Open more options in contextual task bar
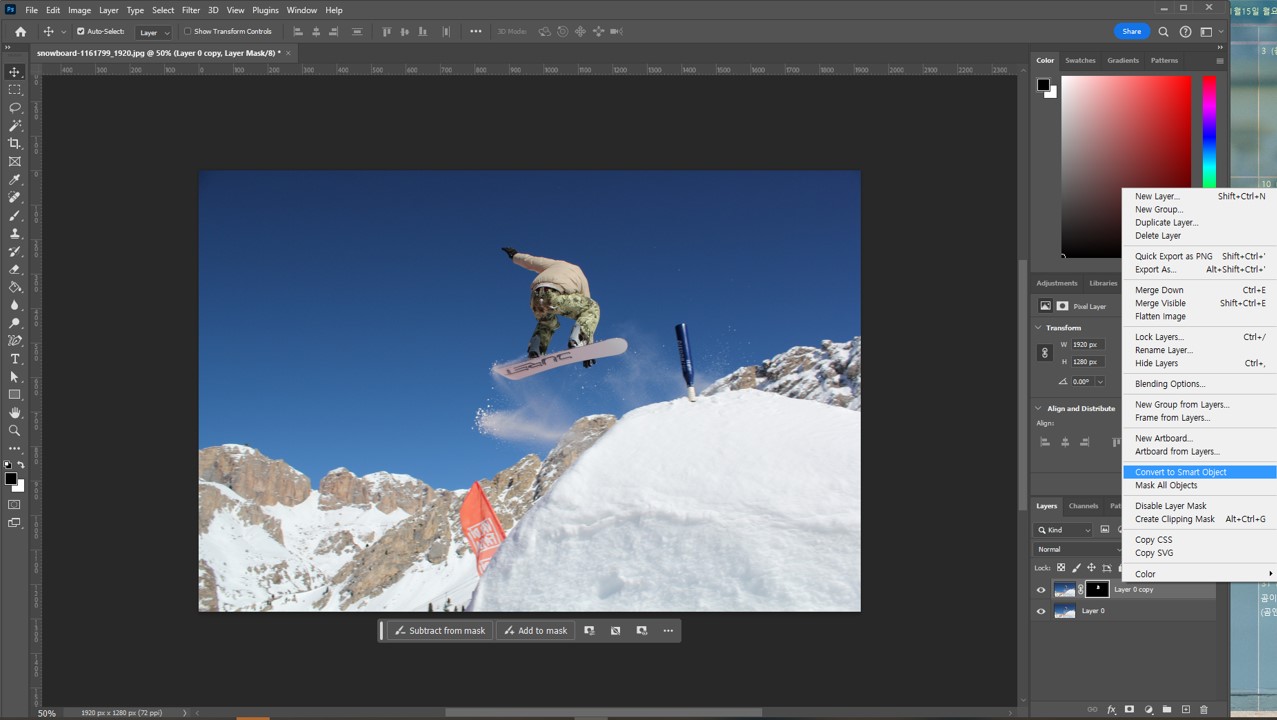 (x=668, y=631)
